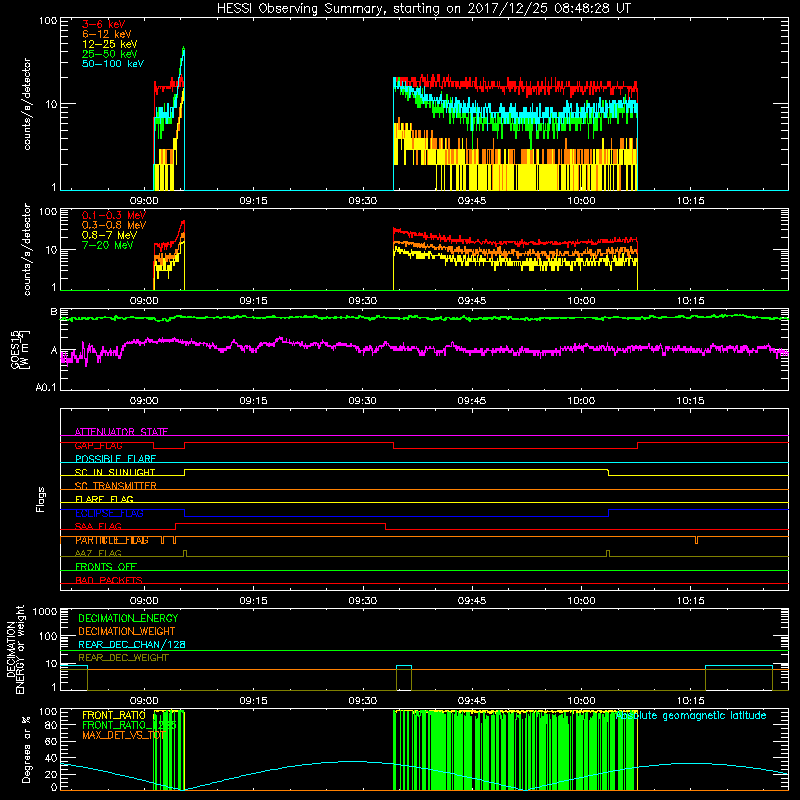The image size is (800, 800).
Task: Select the POSSIBLE_FLARE flag label
Action: tap(115, 459)
